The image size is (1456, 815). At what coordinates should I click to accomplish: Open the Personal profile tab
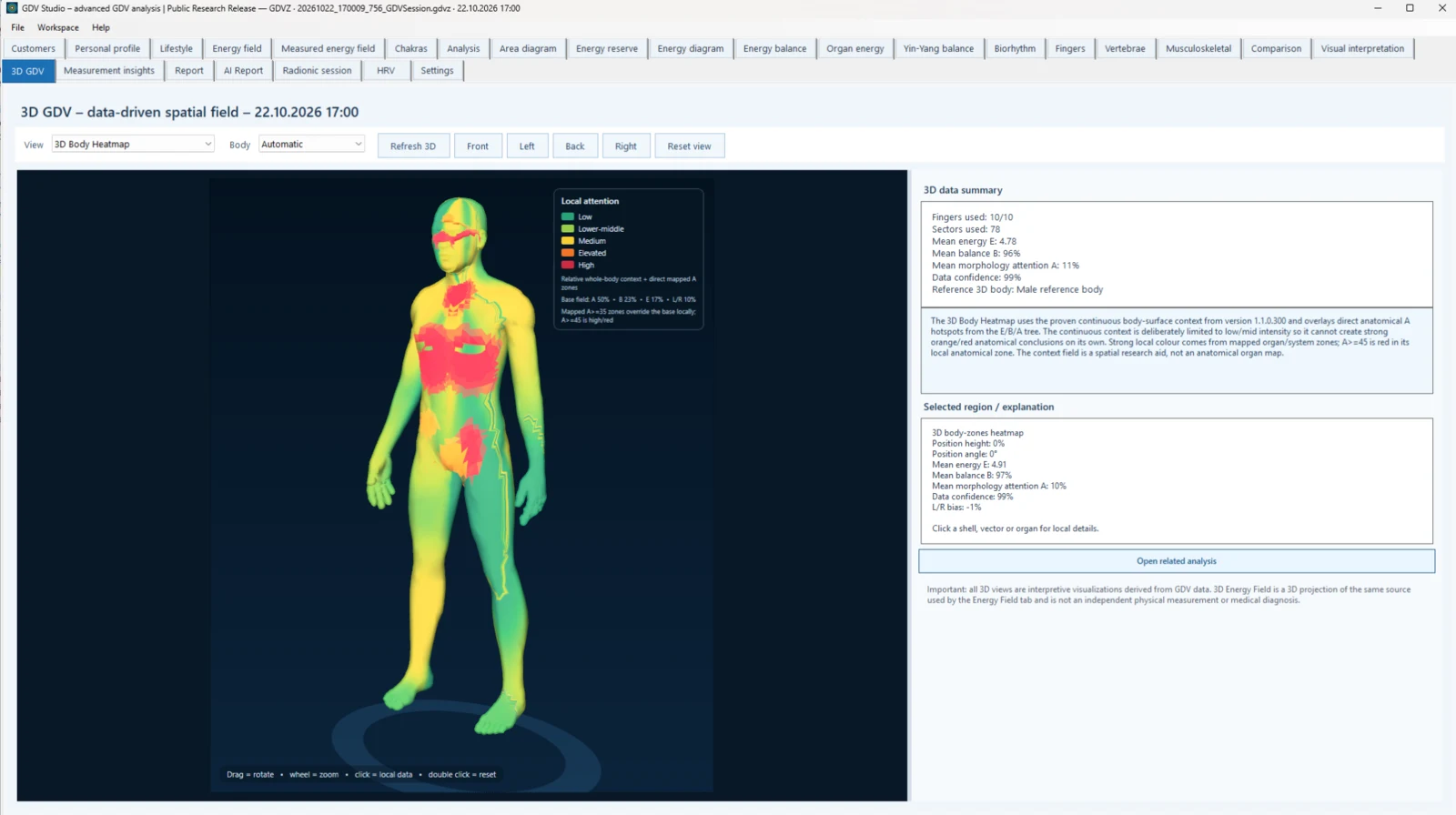107,48
